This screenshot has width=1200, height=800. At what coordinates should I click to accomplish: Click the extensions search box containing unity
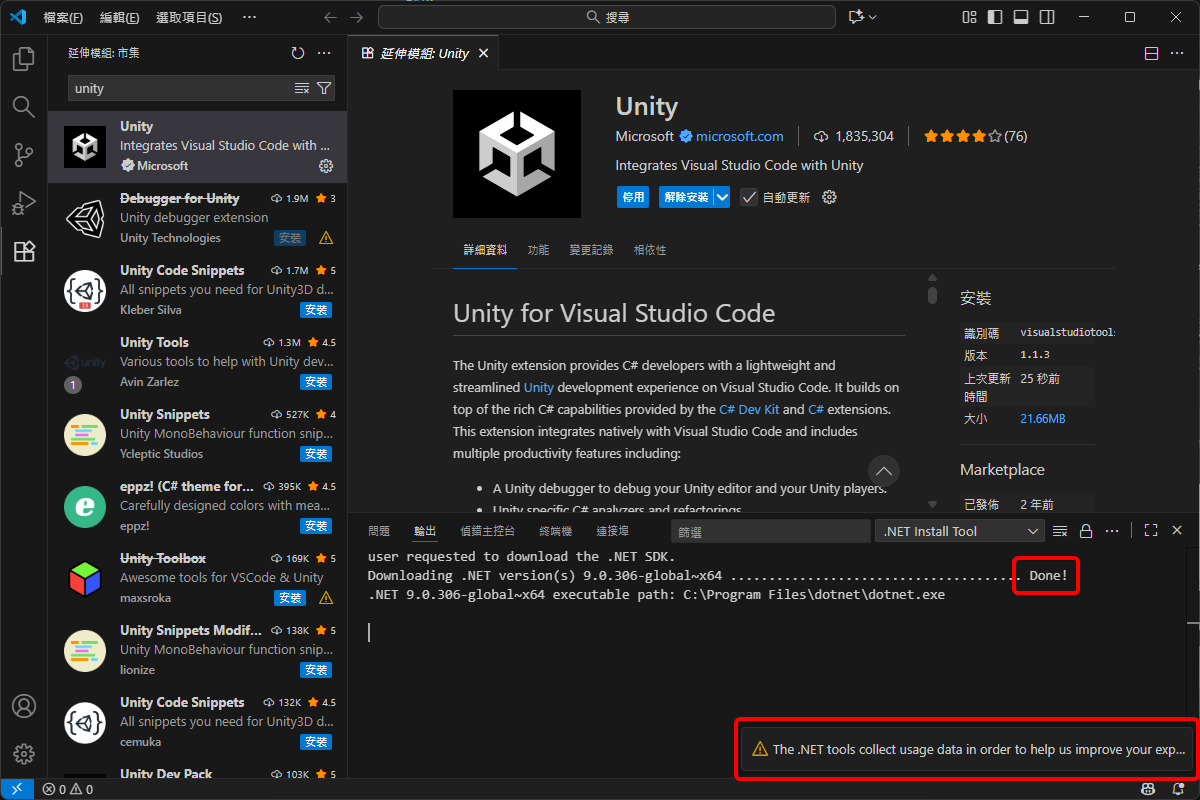coord(180,88)
